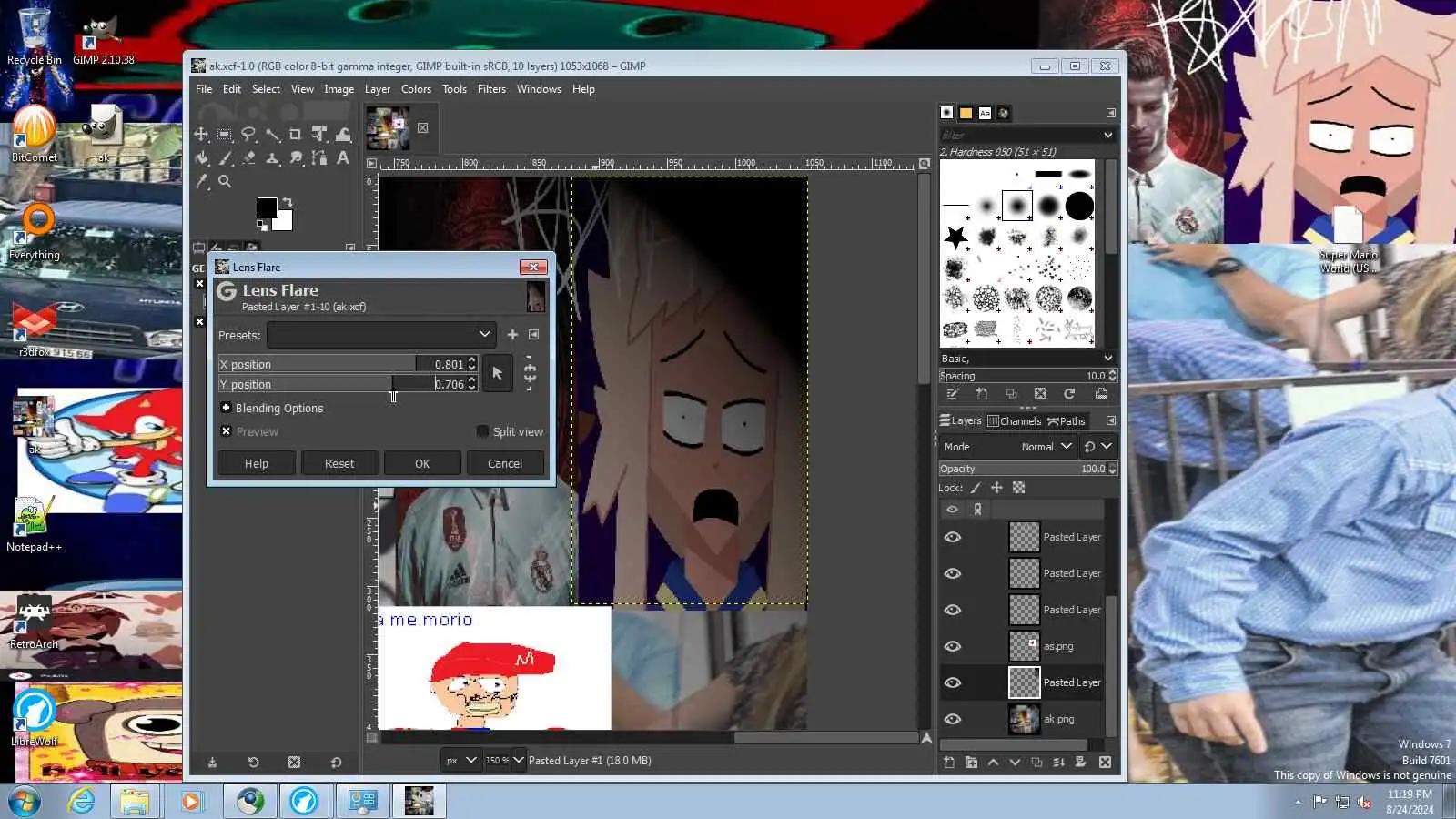
Task: Select the Eraser tool
Action: 248,158
